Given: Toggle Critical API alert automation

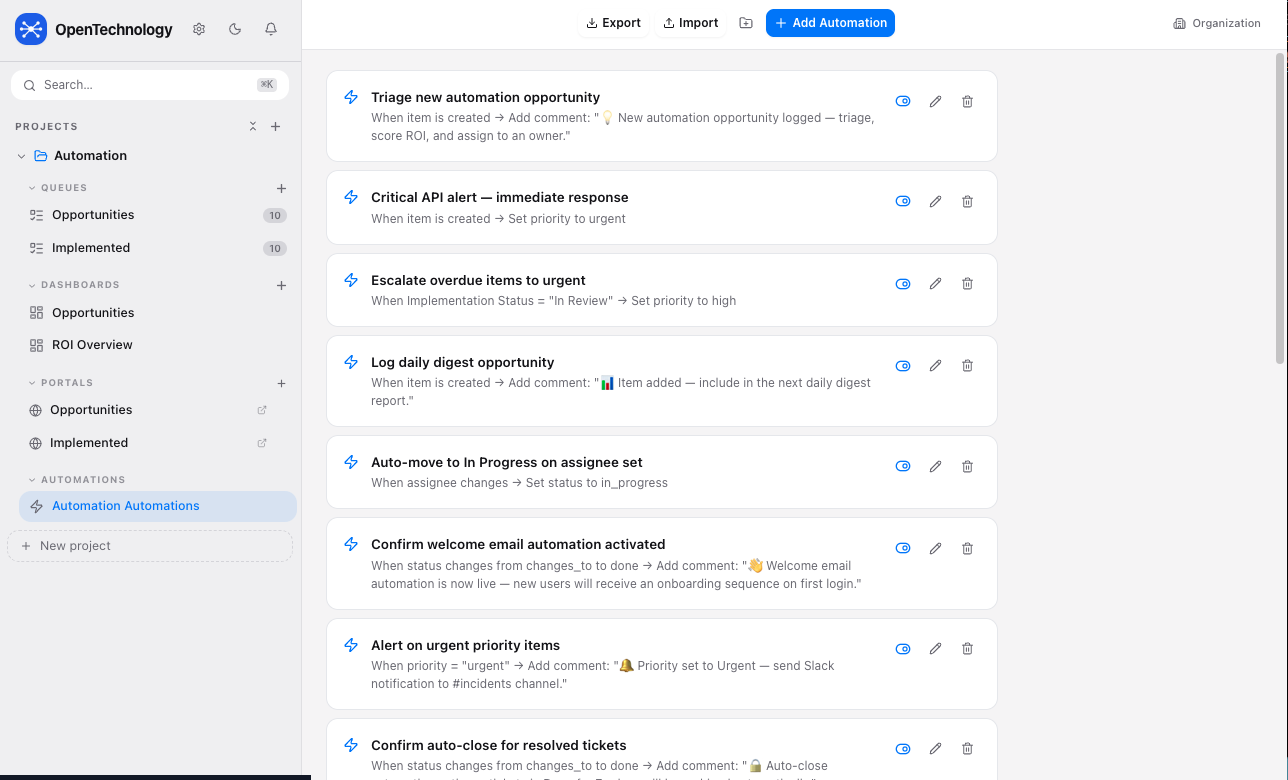Looking at the screenshot, I should pyautogui.click(x=903, y=201).
